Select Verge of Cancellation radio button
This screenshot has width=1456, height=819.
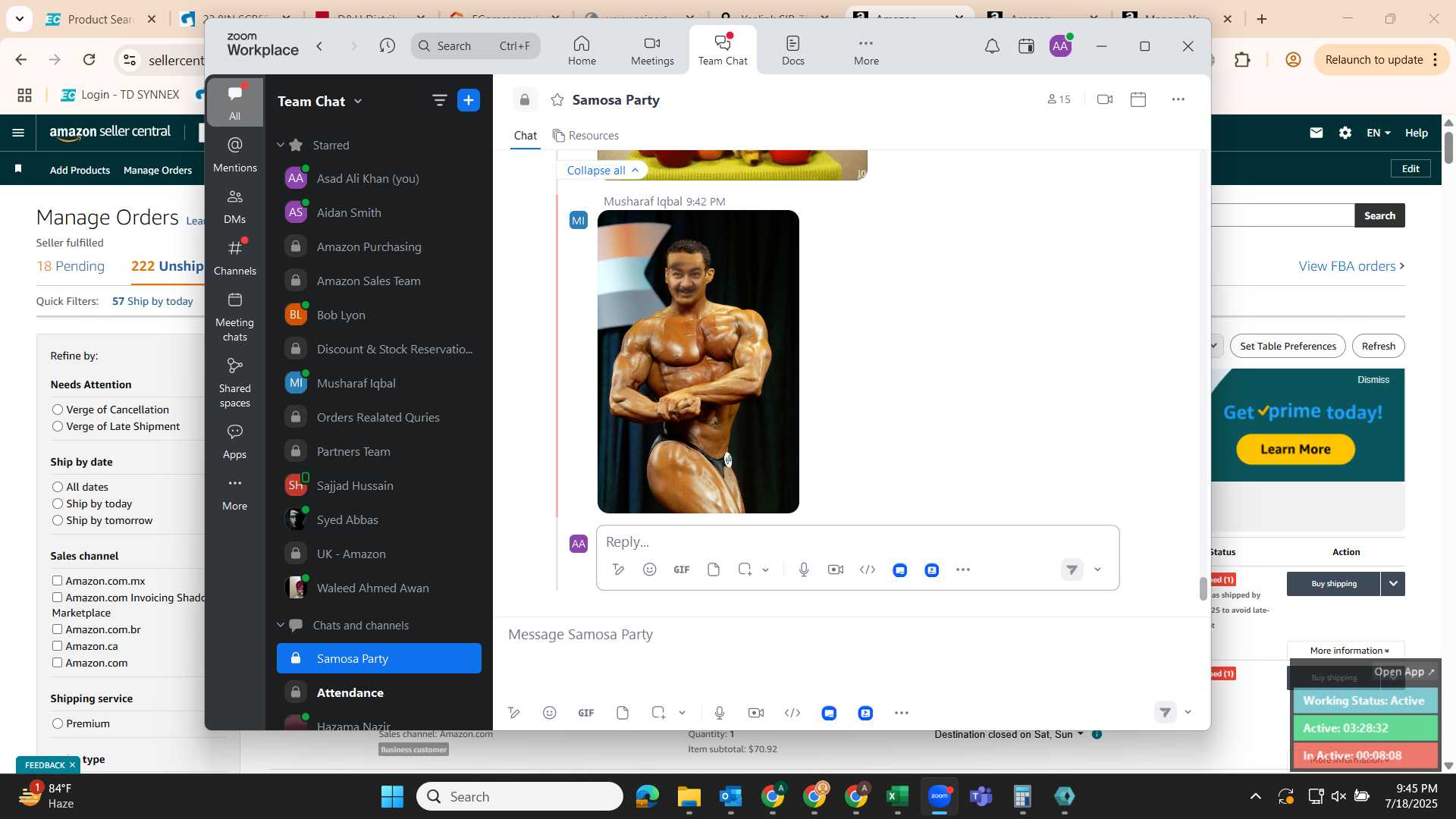click(x=58, y=409)
